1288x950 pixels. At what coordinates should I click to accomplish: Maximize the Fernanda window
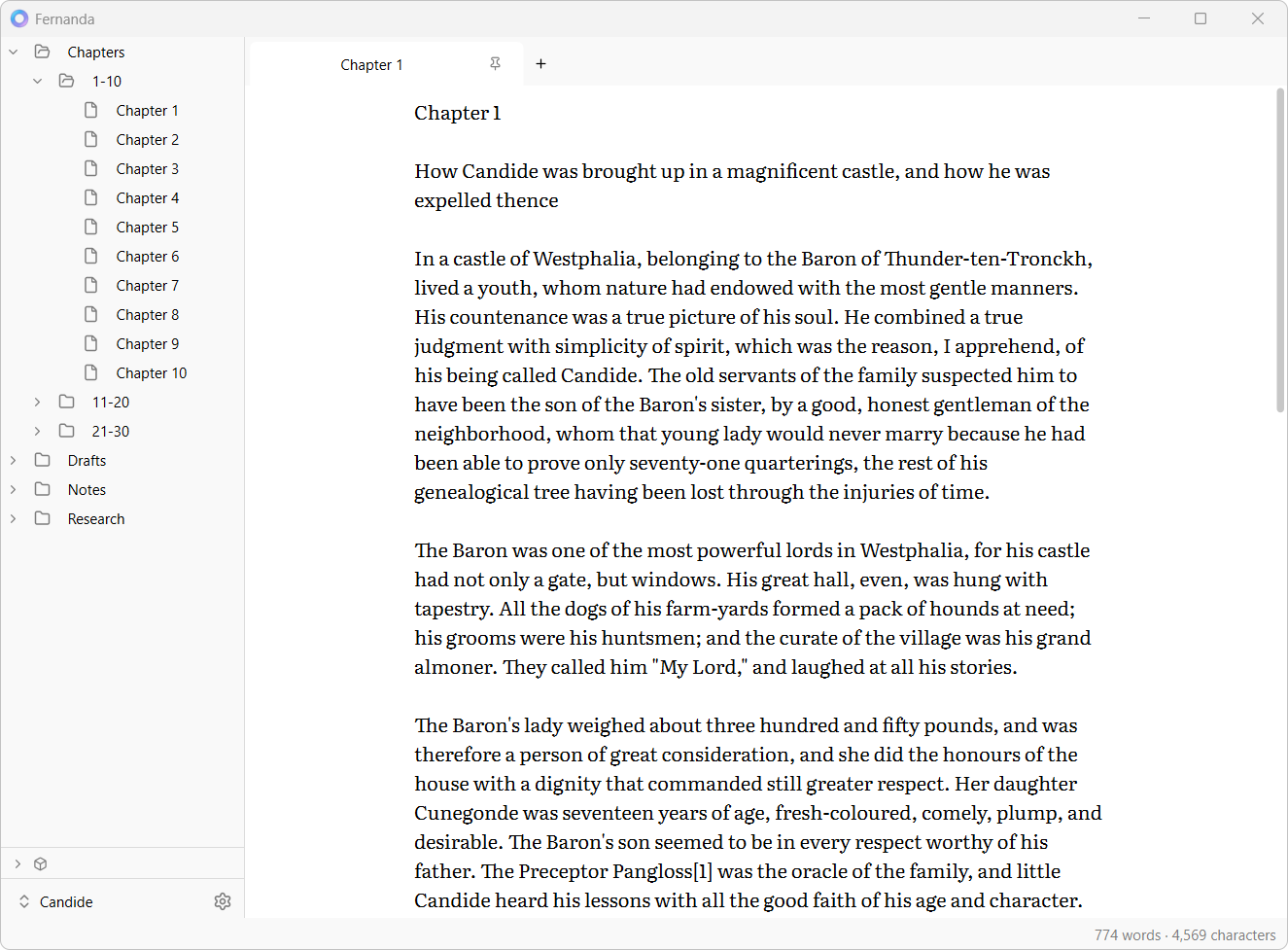1201,18
